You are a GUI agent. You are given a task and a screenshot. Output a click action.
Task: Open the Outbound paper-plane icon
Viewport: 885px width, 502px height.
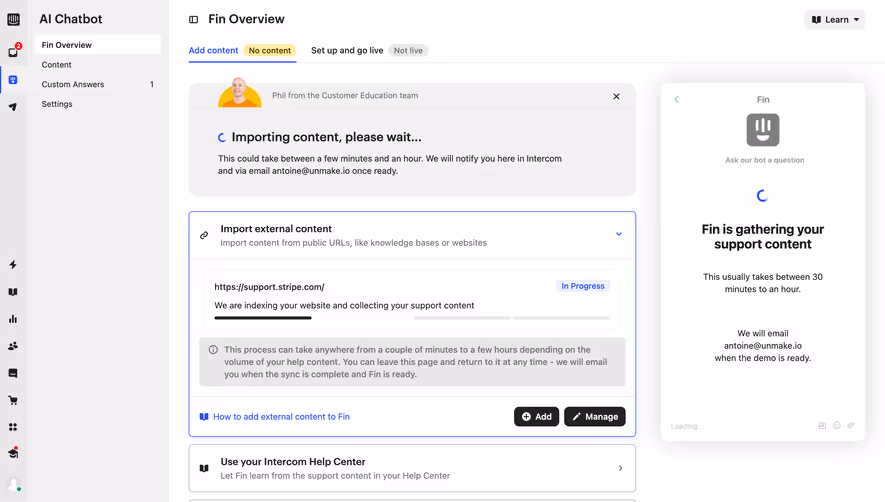point(13,107)
